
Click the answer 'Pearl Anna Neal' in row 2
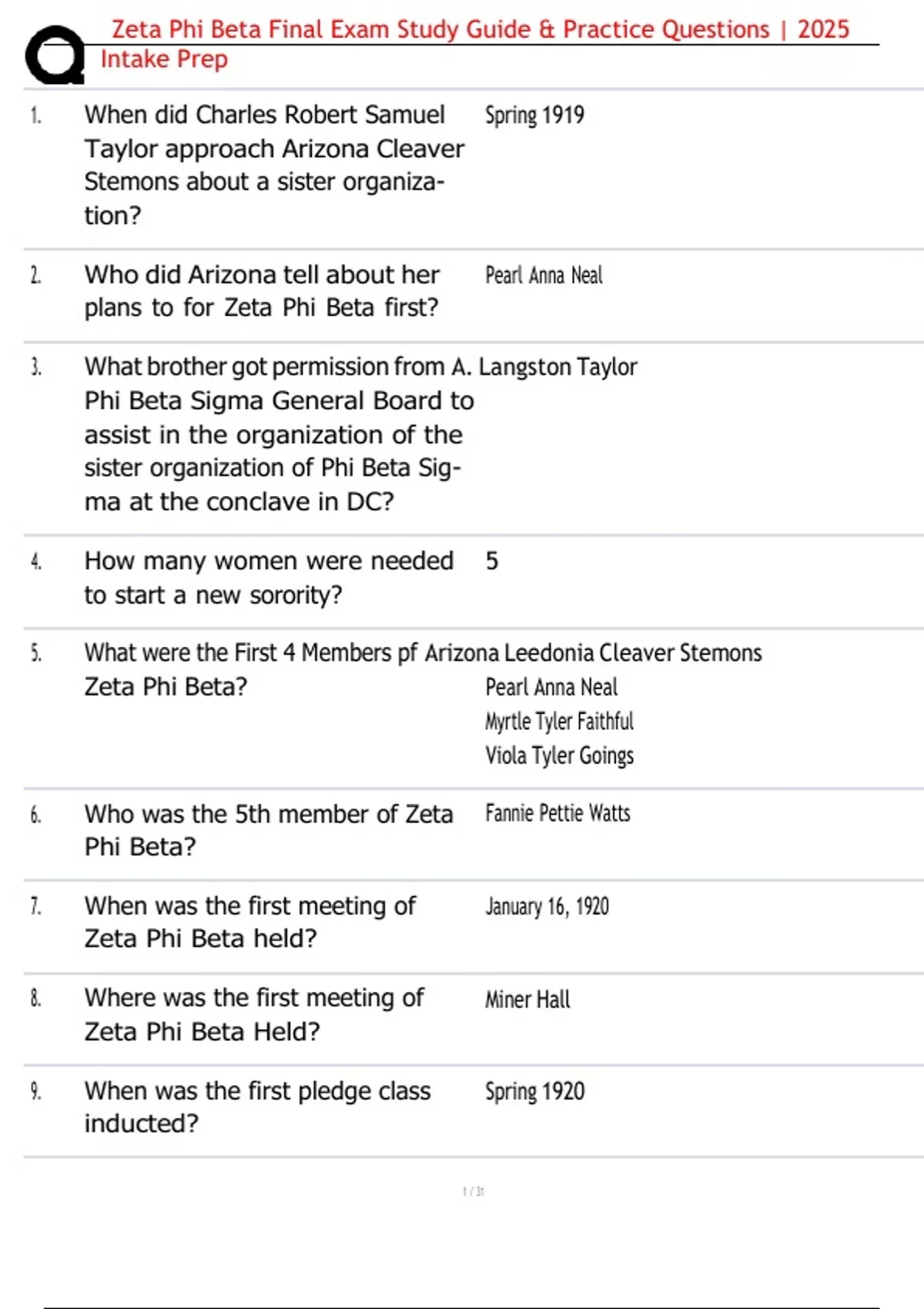click(544, 276)
